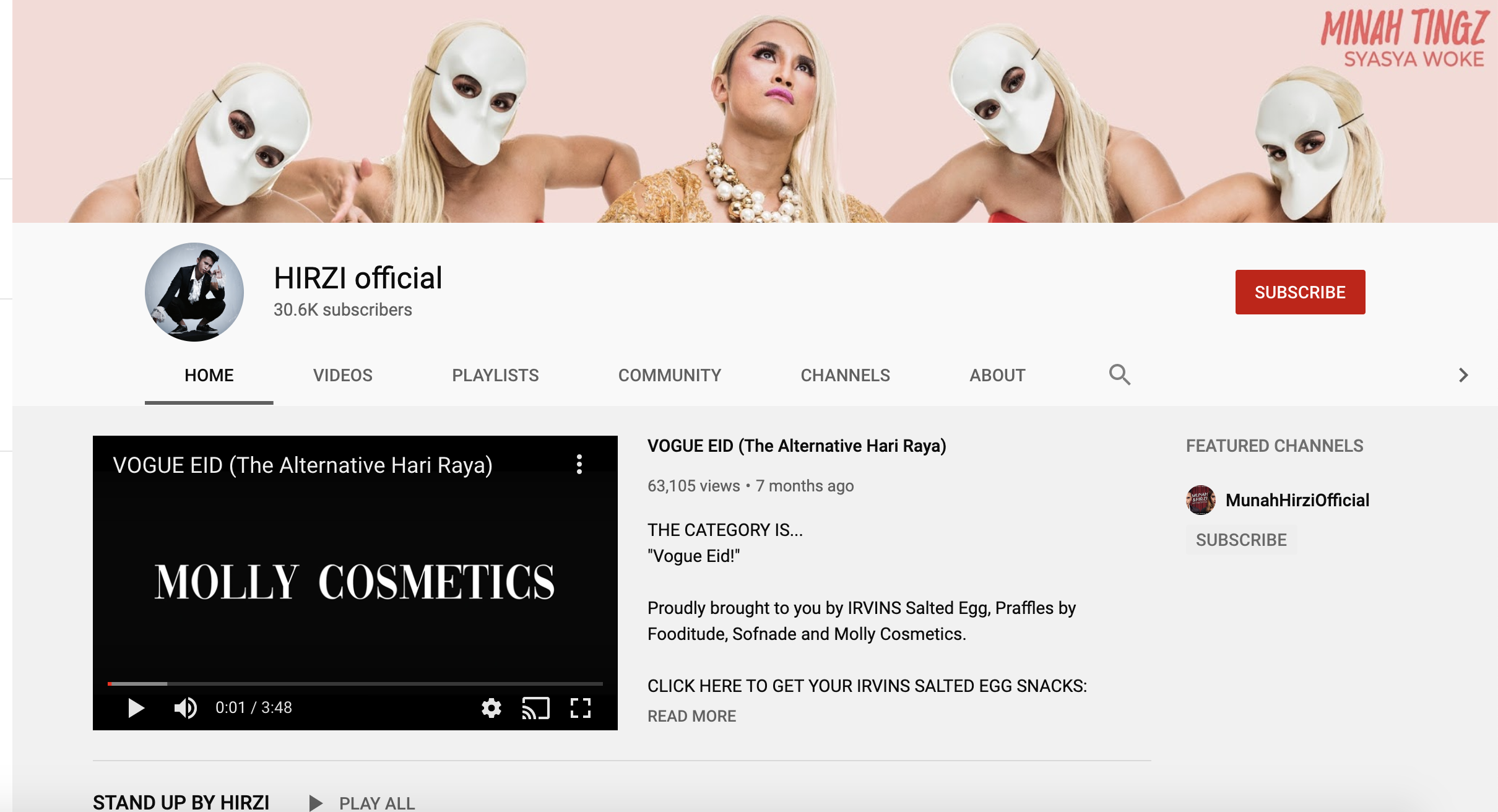Expand the description with READ MORE
This screenshot has height=812, width=1498.
pos(691,716)
